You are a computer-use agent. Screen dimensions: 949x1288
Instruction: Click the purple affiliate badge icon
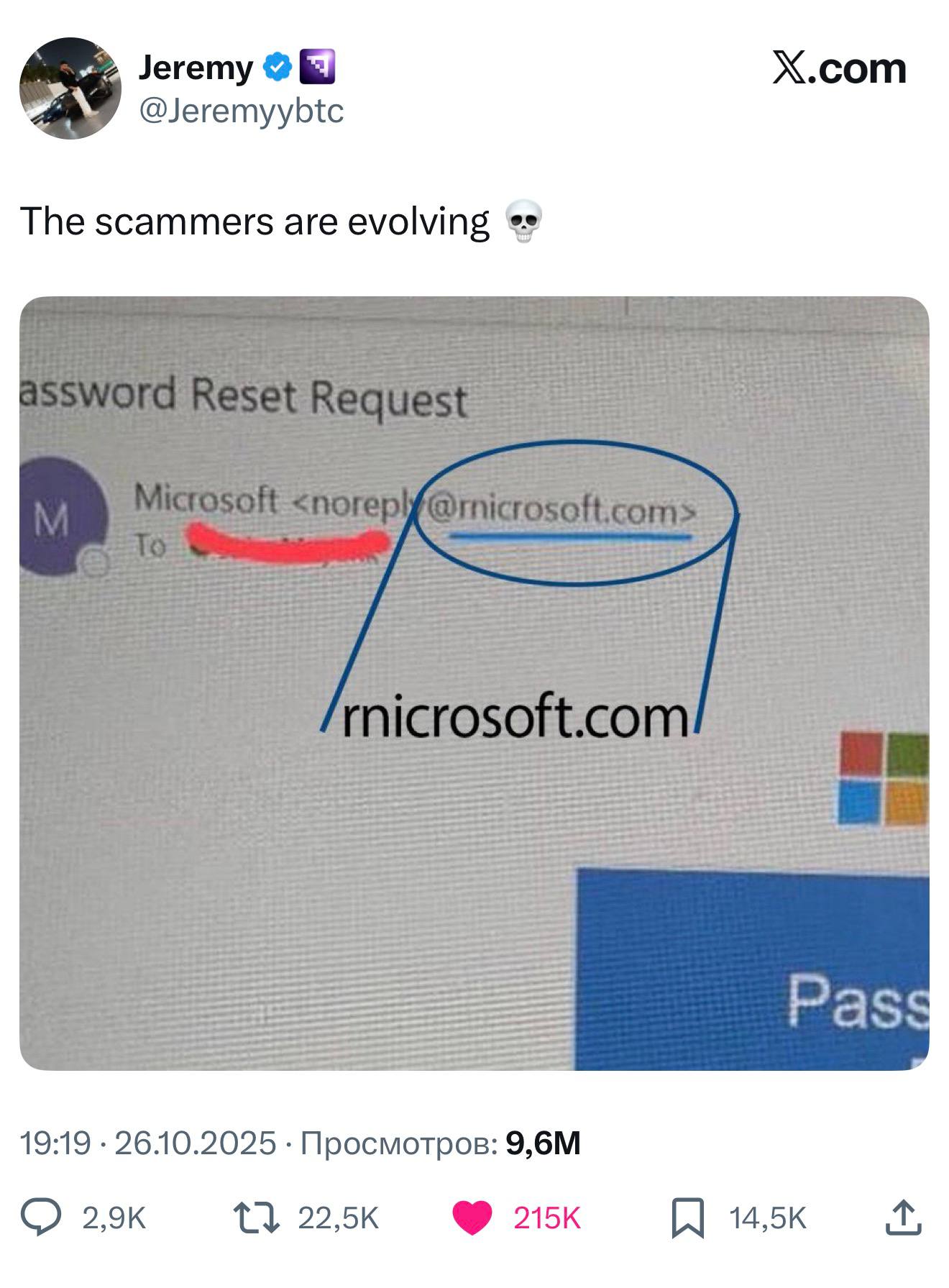316,68
